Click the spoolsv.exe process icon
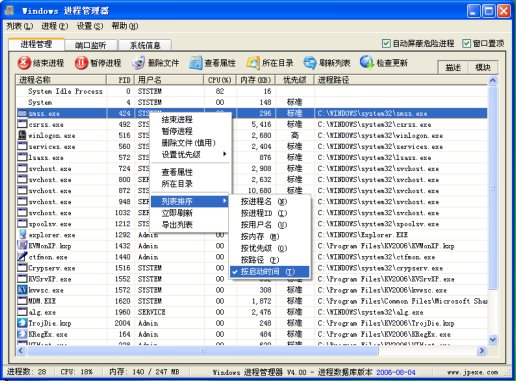Viewport: 516px width, 381px height. pyautogui.click(x=22, y=223)
